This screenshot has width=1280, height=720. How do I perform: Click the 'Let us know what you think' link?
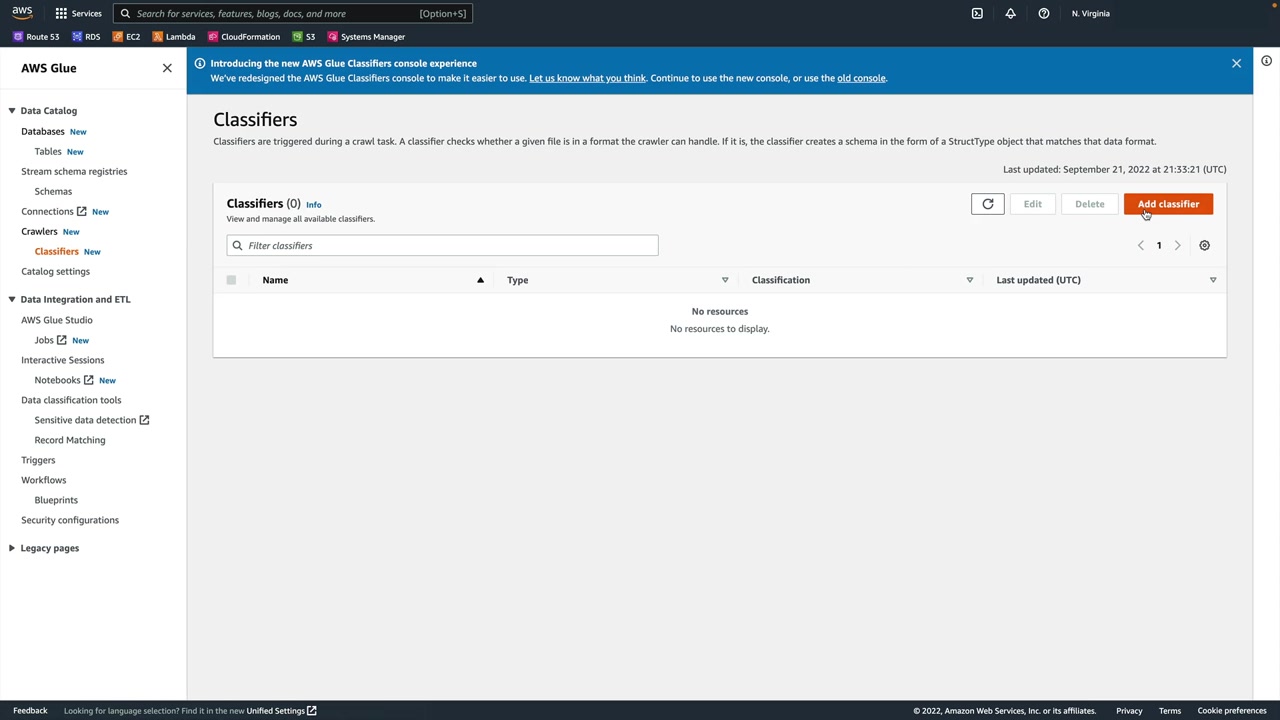587,78
